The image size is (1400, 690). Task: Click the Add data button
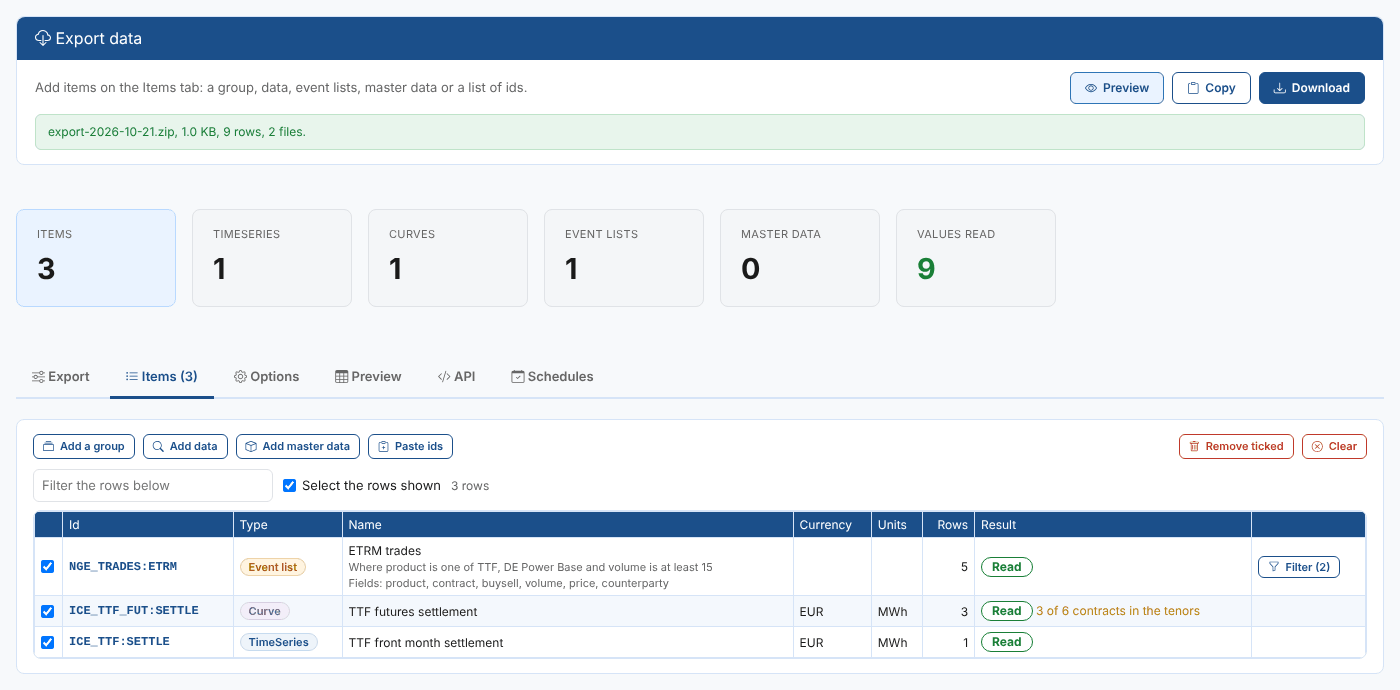(186, 446)
